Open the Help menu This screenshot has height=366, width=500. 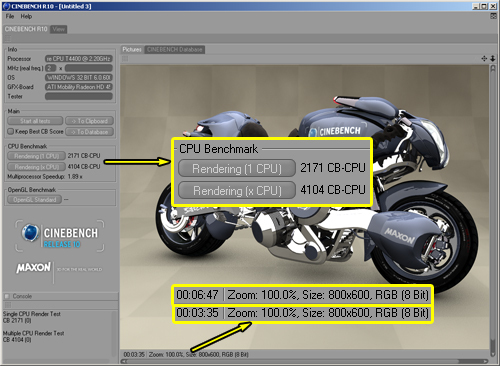pos(26,16)
